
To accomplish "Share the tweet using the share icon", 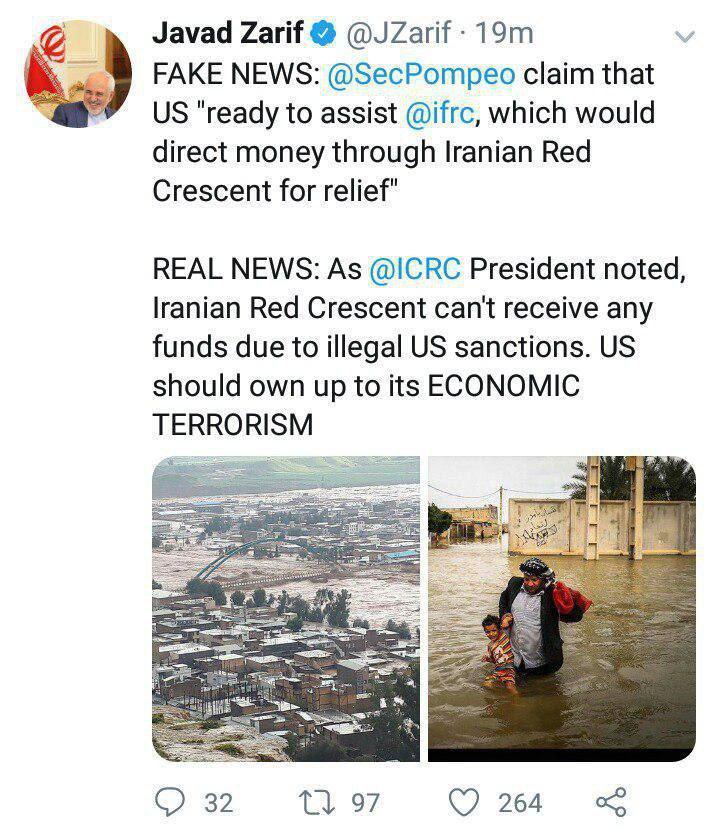I will (609, 801).
